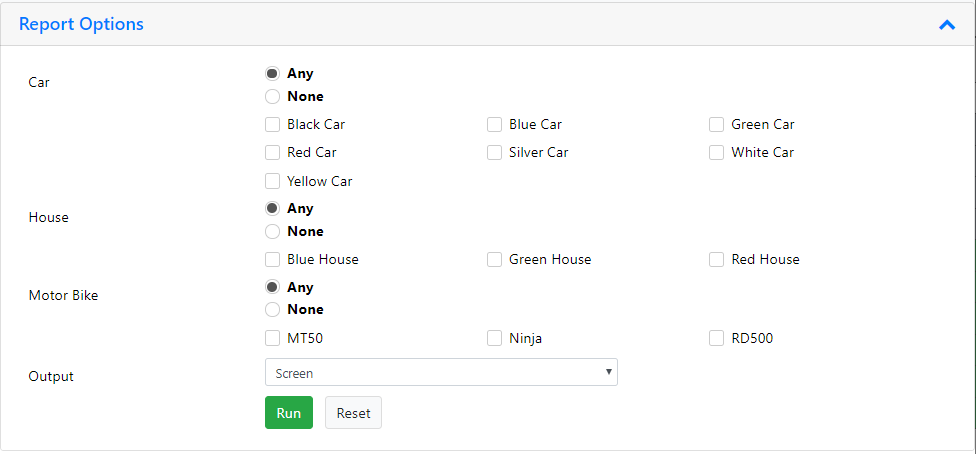The width and height of the screenshot is (977, 454).
Task: Check the White Car option
Action: (x=717, y=153)
